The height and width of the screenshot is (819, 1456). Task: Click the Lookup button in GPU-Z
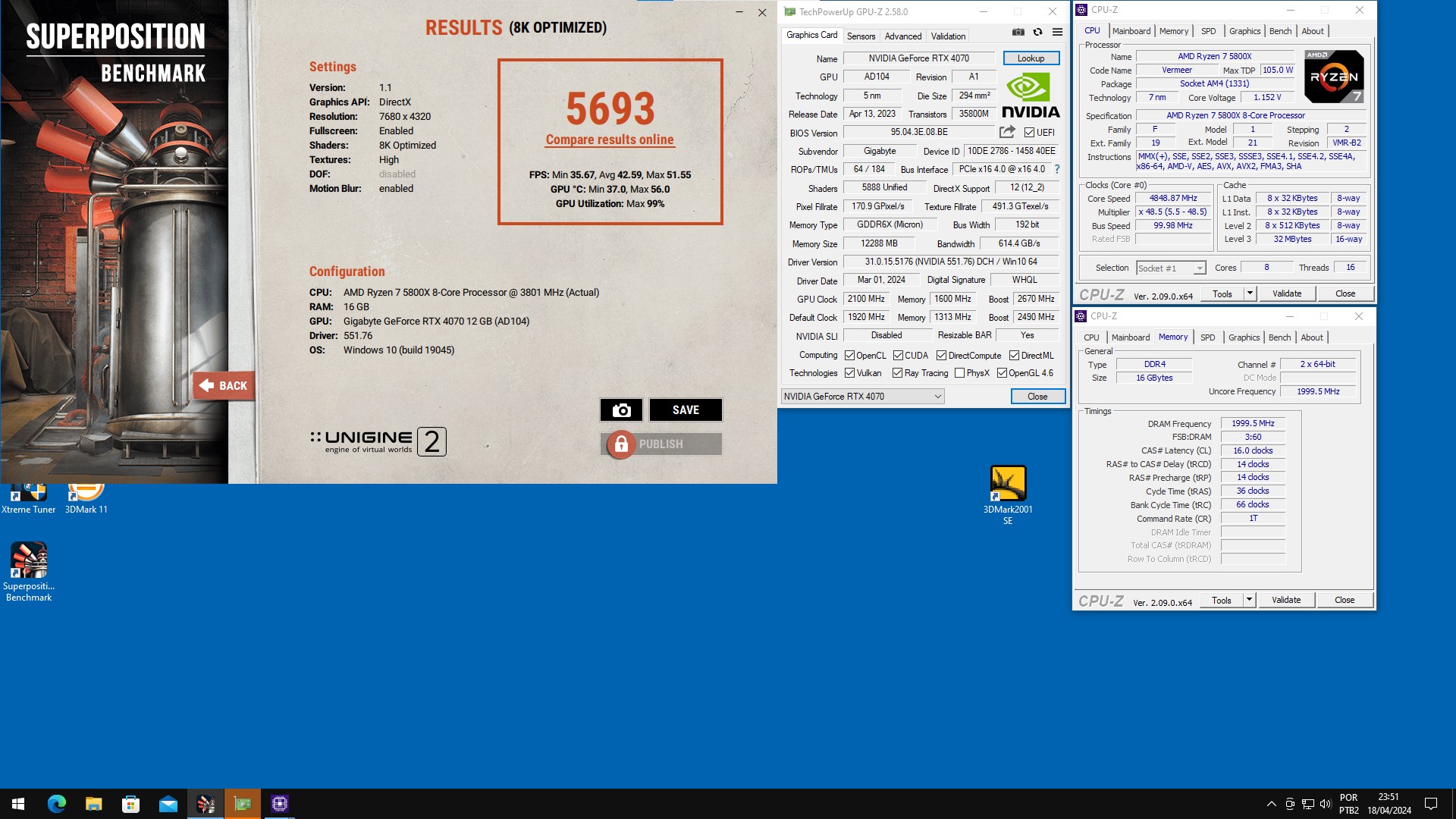click(1031, 58)
